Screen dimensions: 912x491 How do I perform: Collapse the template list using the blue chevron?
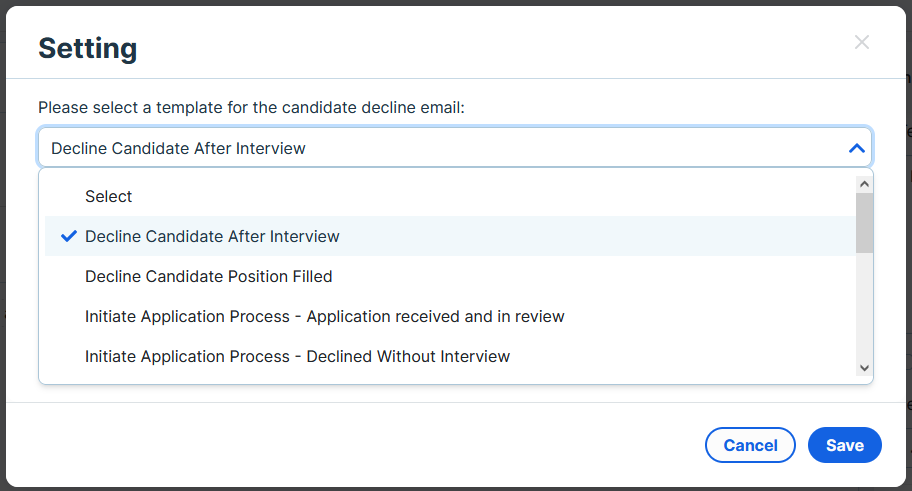(x=857, y=148)
